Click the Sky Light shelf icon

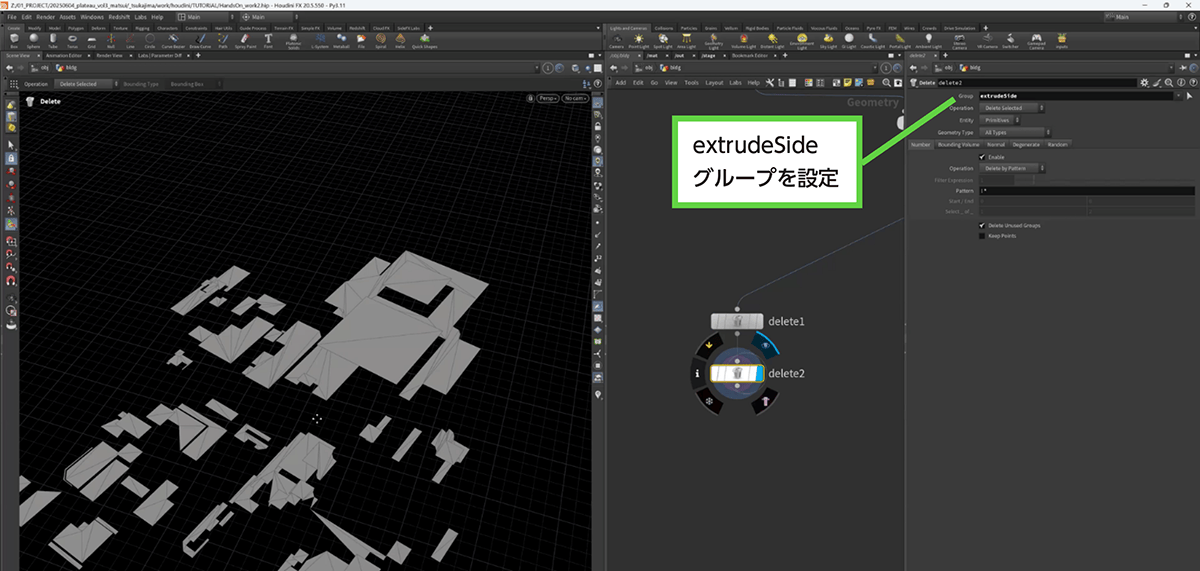(x=826, y=40)
